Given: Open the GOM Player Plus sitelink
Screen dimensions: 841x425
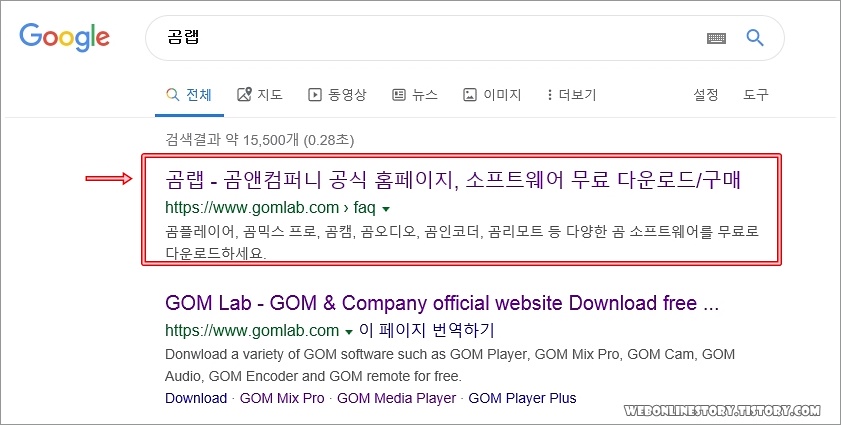Looking at the screenshot, I should tap(522, 399).
